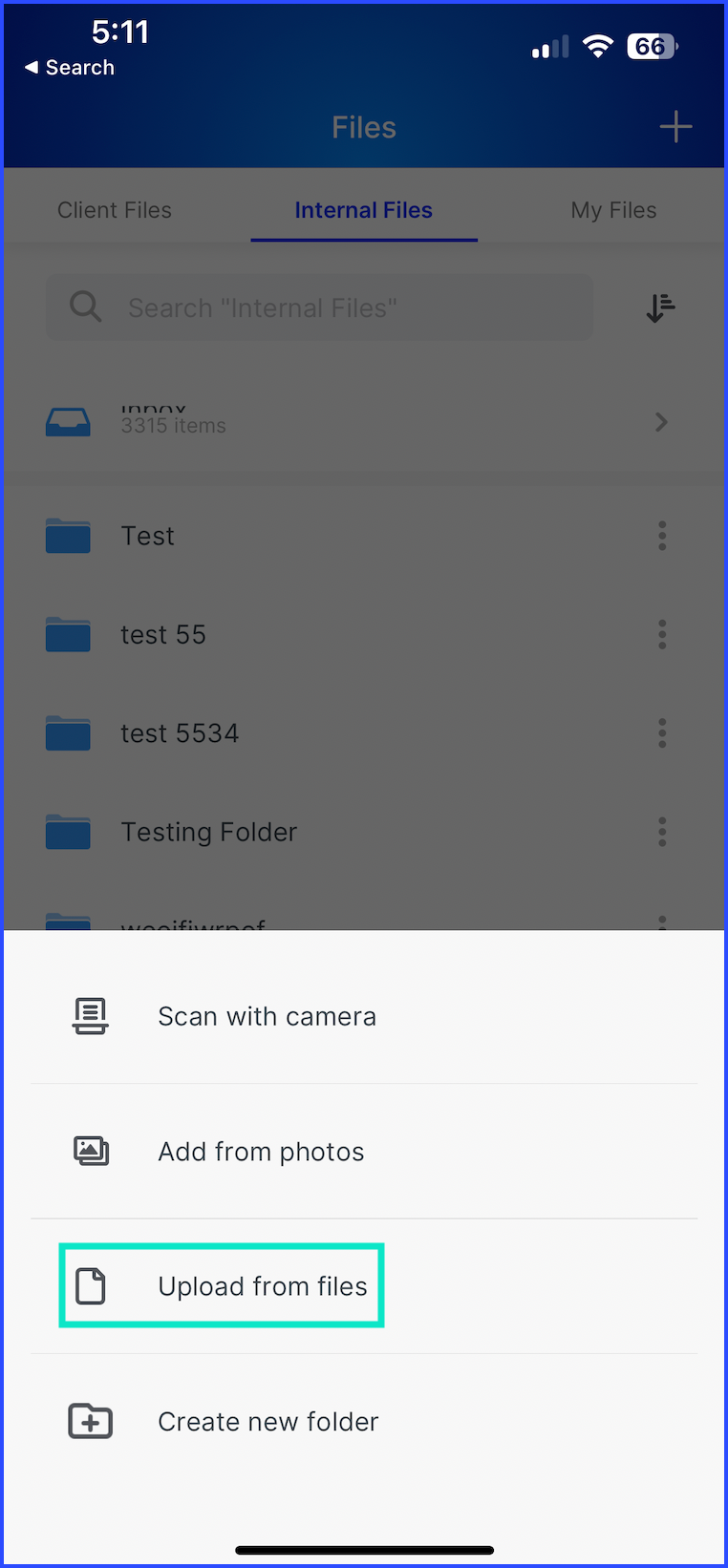The image size is (728, 1568).
Task: Open more options for Test folder
Action: pyautogui.click(x=662, y=536)
